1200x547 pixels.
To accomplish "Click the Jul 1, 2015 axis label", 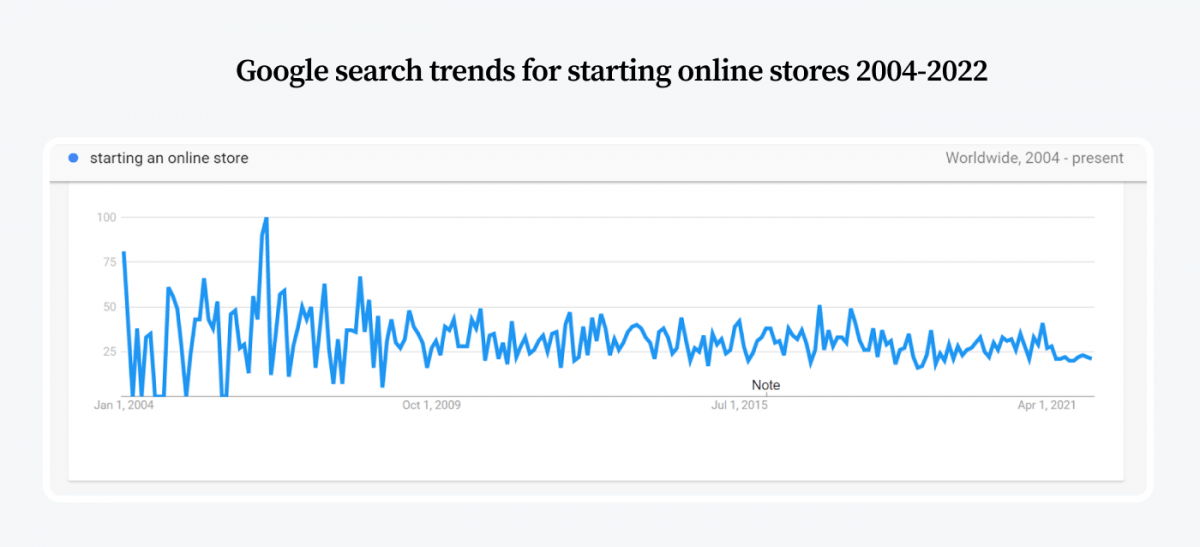I will (739, 405).
